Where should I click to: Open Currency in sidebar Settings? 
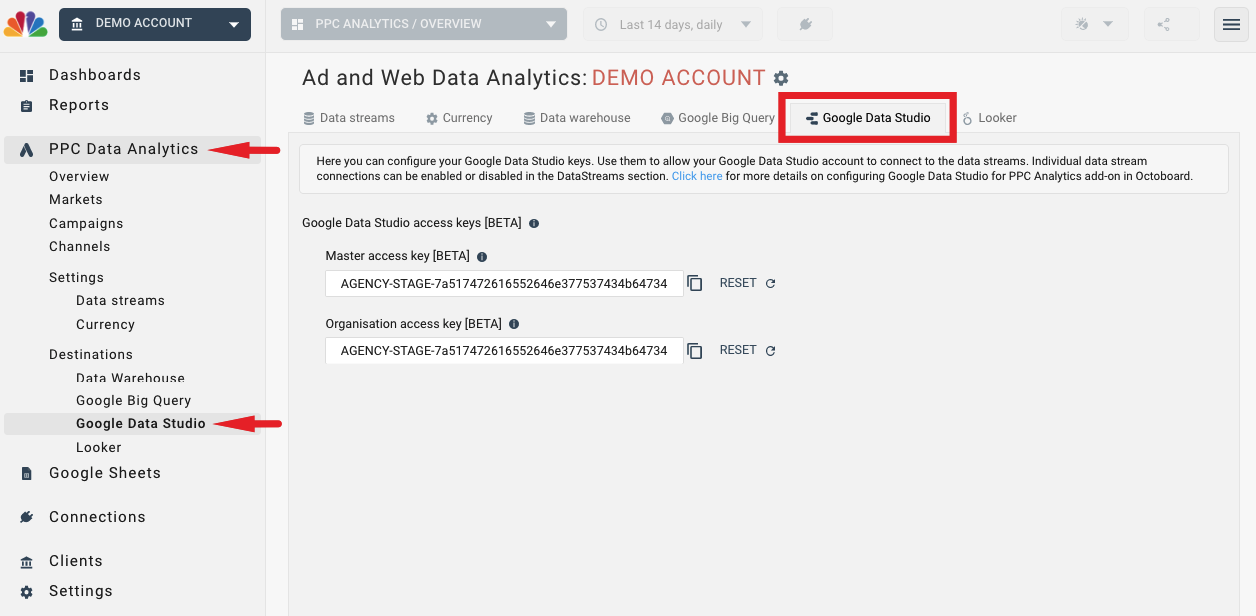click(x=105, y=324)
